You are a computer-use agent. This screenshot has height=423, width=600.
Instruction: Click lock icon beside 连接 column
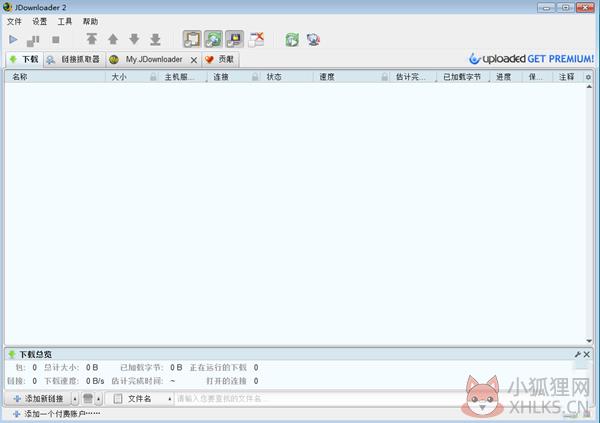click(x=255, y=77)
